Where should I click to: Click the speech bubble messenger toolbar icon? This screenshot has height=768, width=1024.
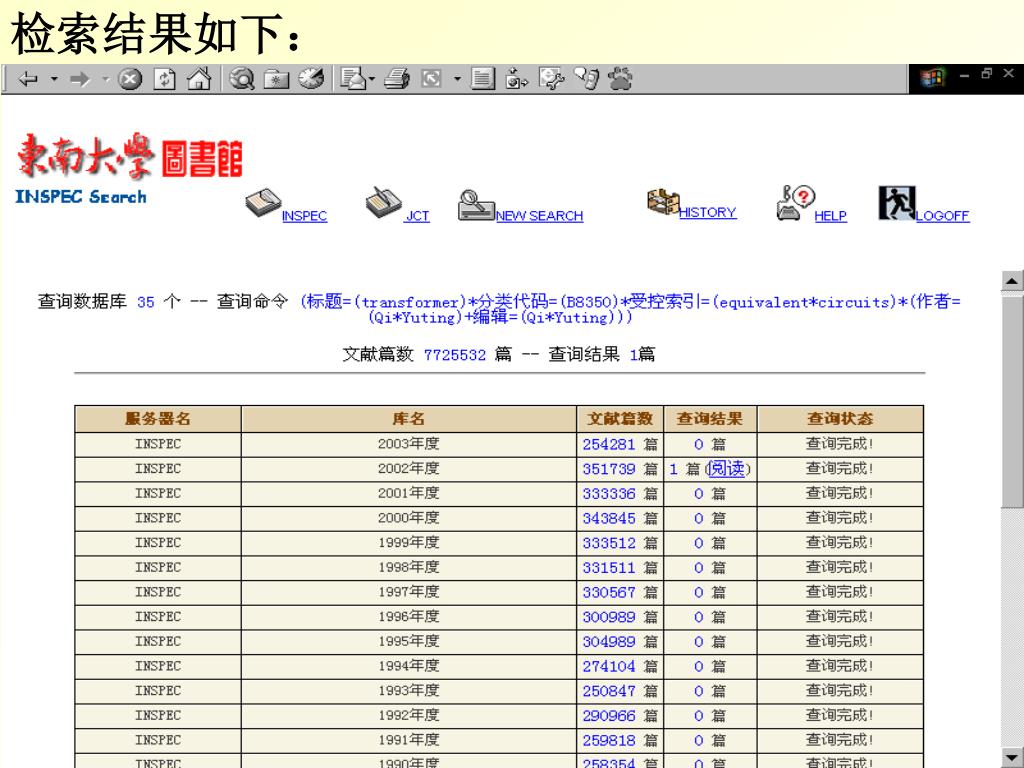(x=586, y=79)
